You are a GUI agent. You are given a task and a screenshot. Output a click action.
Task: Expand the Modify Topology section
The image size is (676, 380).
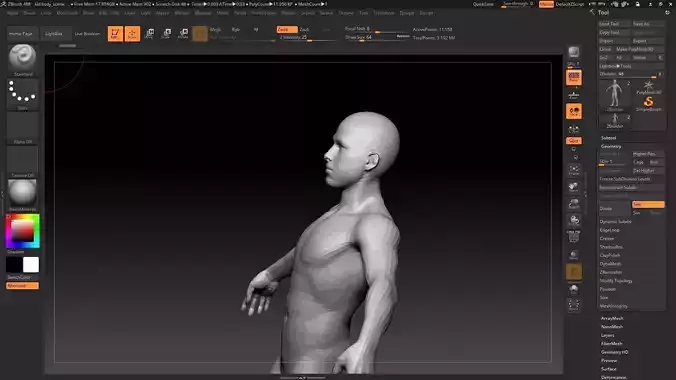pos(616,281)
